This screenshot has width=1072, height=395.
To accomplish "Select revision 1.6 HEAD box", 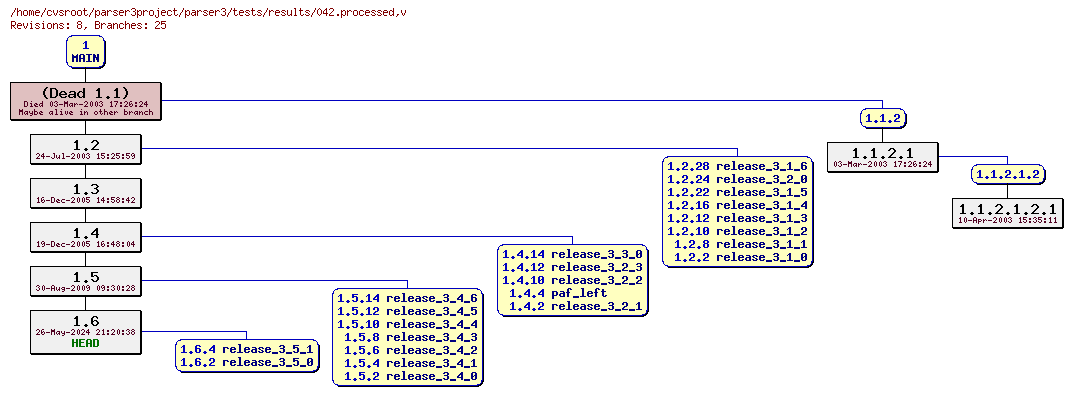I will (x=85, y=332).
